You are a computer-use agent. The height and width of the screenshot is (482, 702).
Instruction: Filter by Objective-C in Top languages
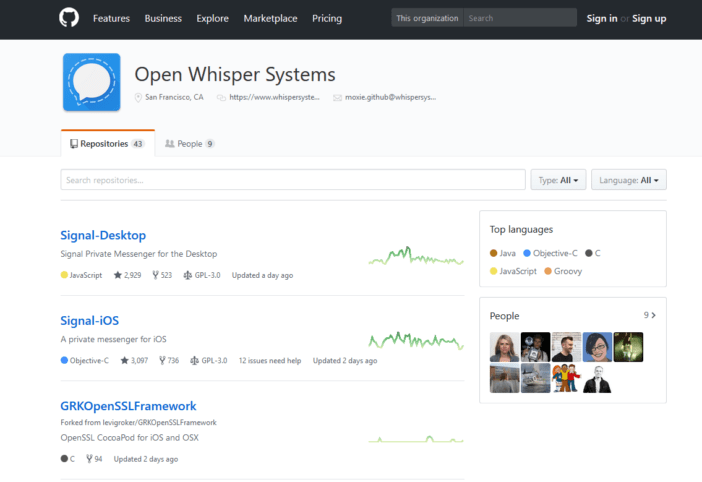(550, 253)
